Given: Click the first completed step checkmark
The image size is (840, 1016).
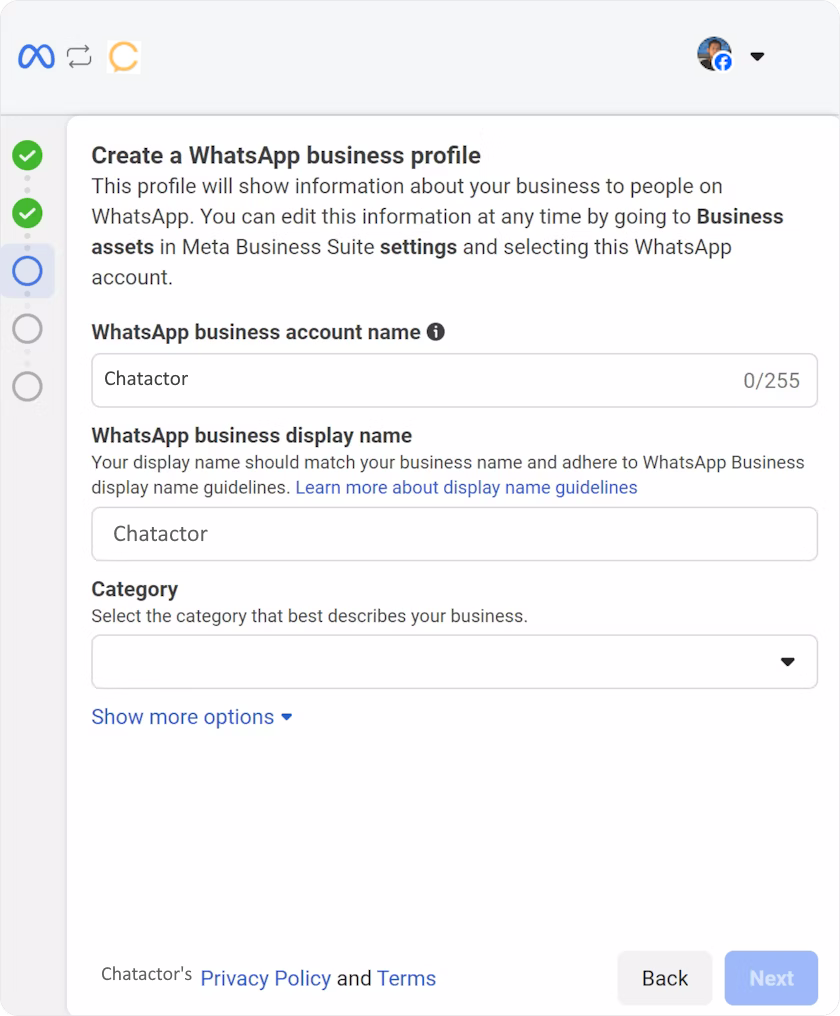Looking at the screenshot, I should click(27, 155).
